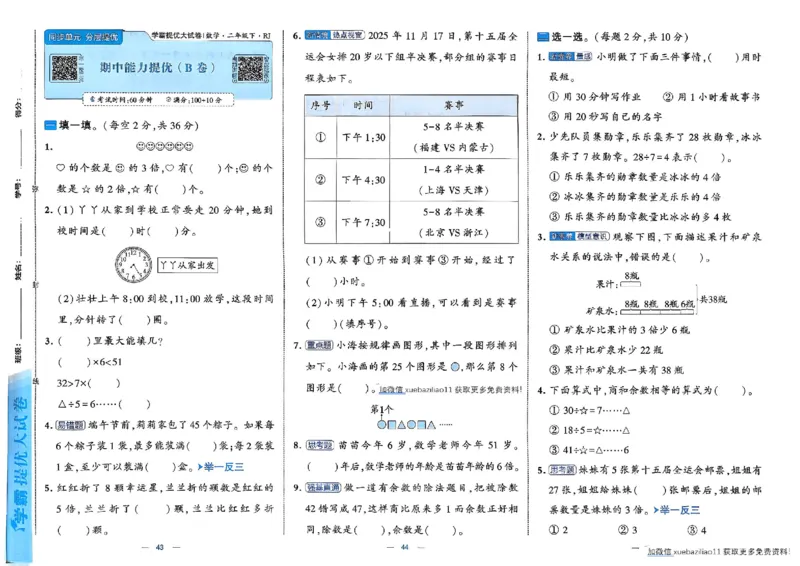The height and width of the screenshot is (566, 800).
Task: Click the 举一反三 link after question 4
Action: click(x=220, y=466)
